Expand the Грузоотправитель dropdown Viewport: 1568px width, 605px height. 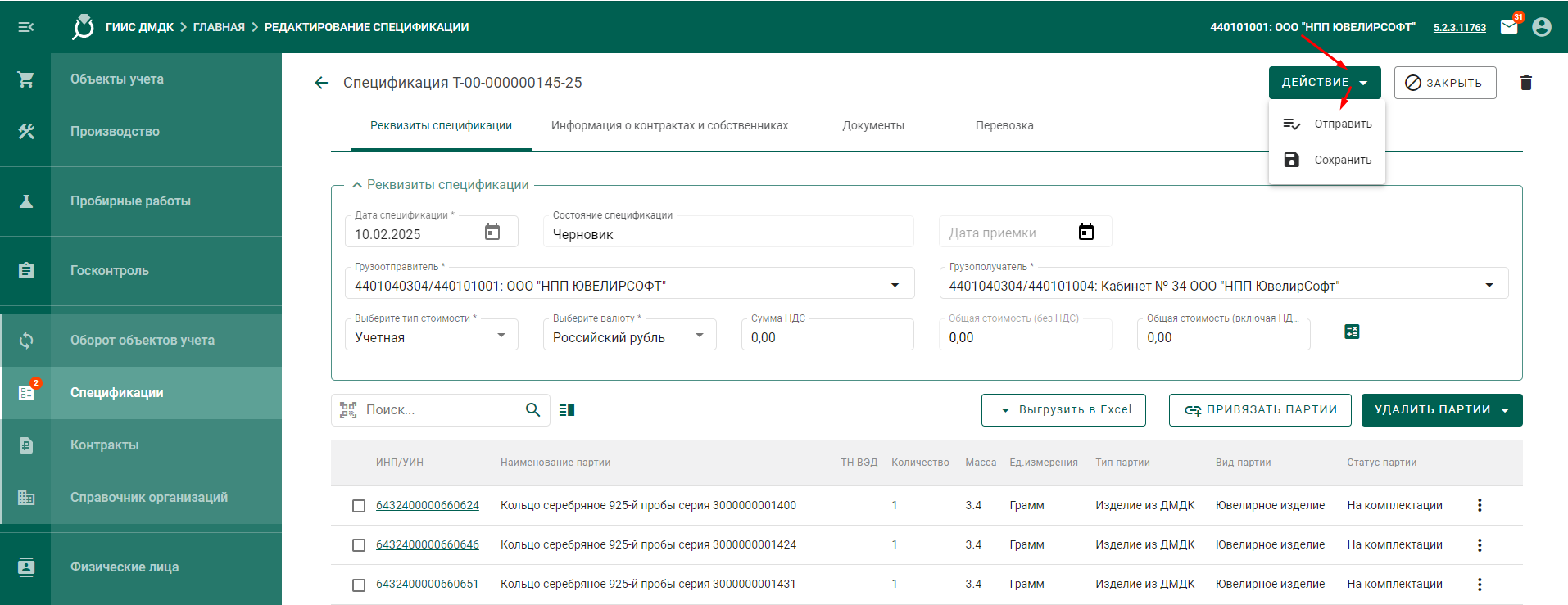[895, 285]
